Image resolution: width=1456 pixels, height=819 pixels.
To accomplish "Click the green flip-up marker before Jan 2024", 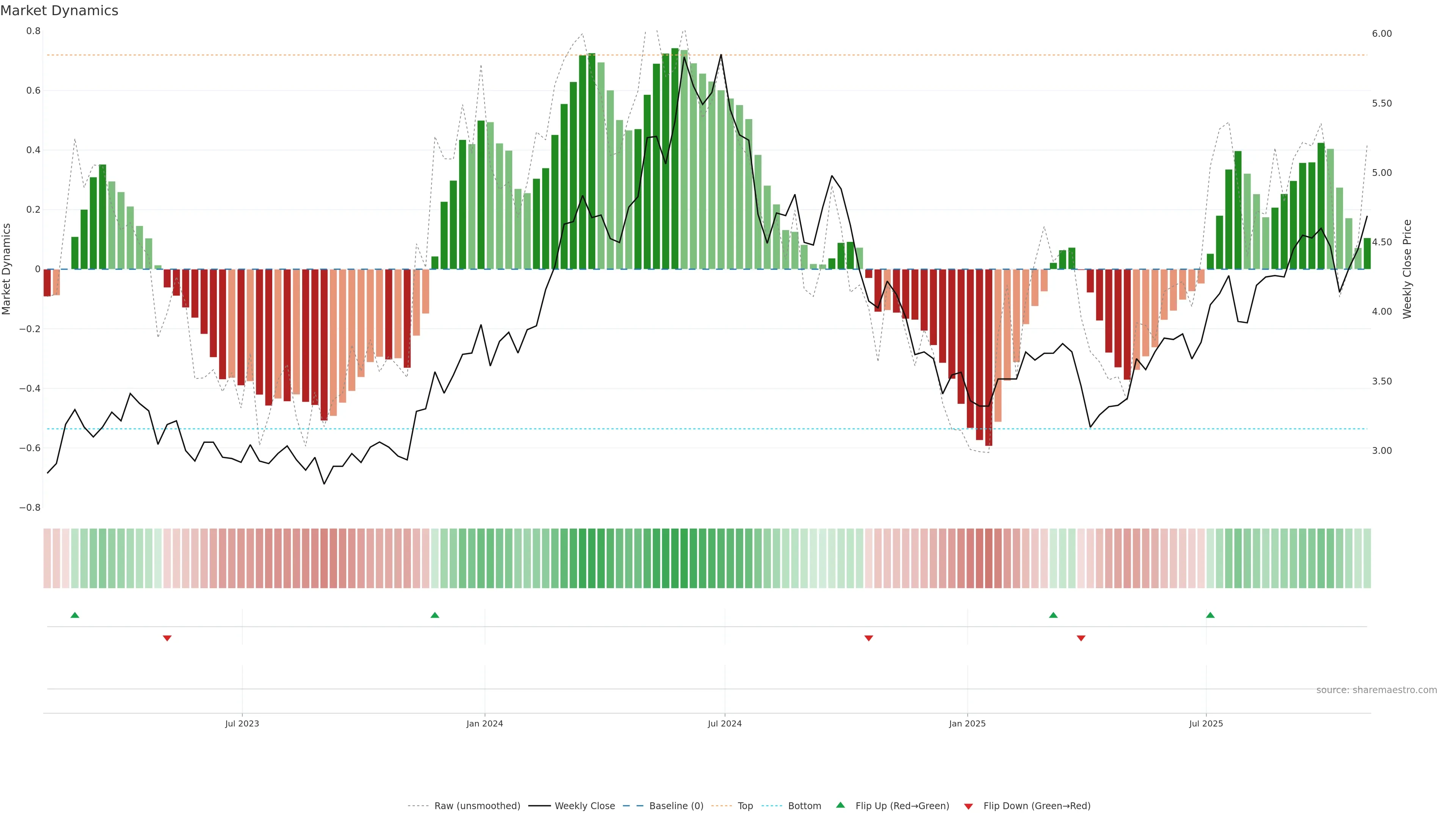I will coord(435,615).
